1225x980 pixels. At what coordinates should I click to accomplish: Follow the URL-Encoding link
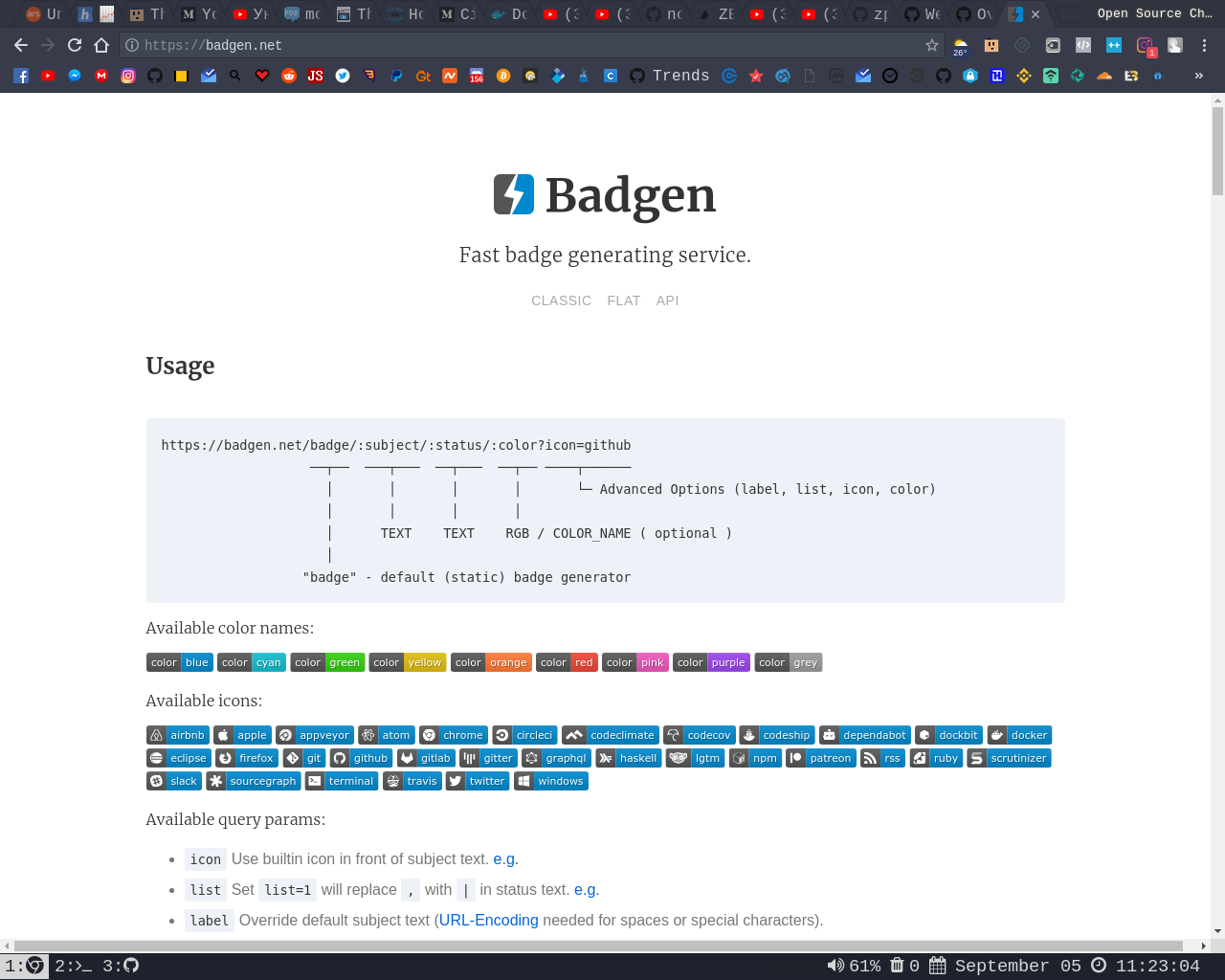coord(489,920)
